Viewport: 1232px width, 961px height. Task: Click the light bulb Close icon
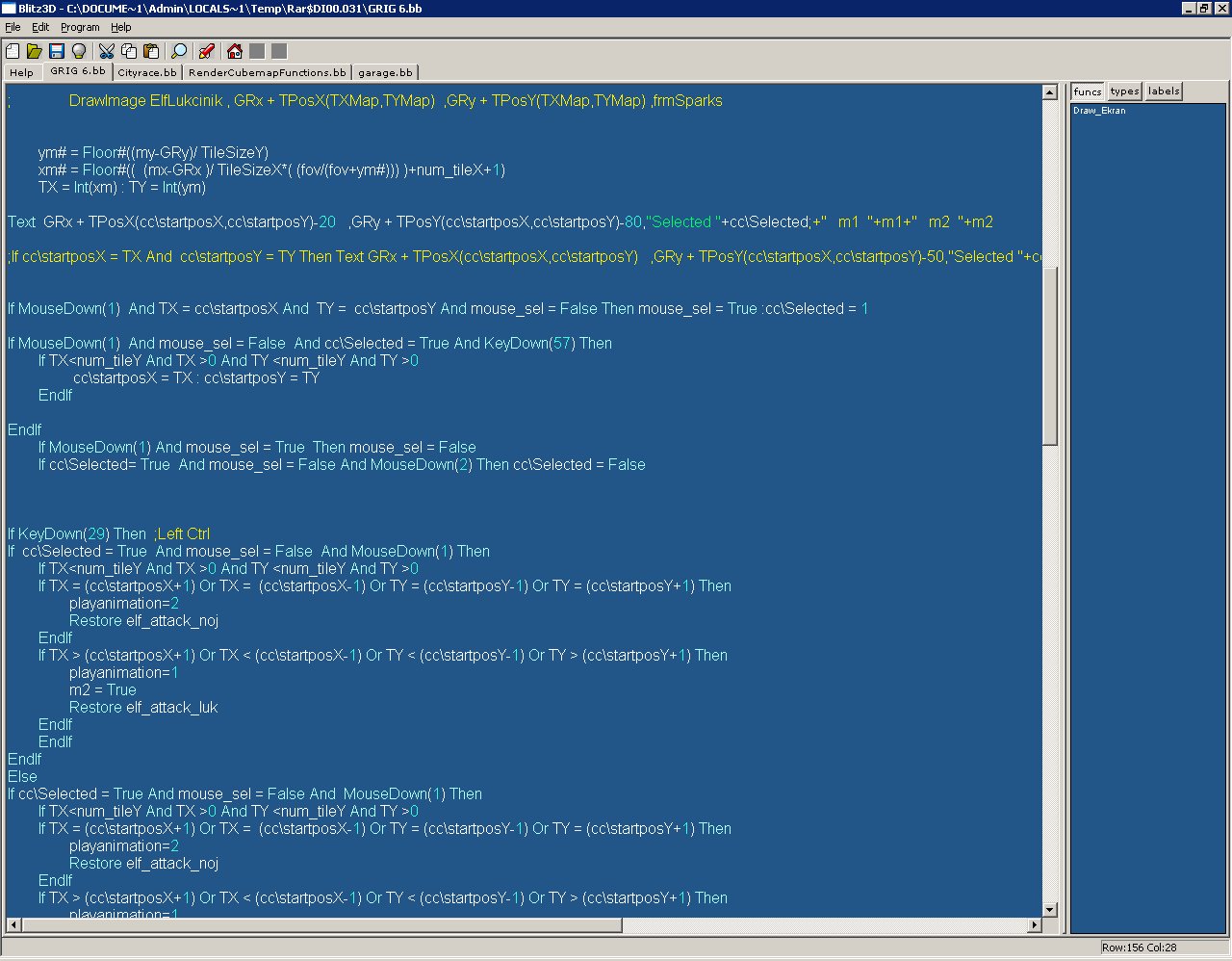click(x=78, y=51)
